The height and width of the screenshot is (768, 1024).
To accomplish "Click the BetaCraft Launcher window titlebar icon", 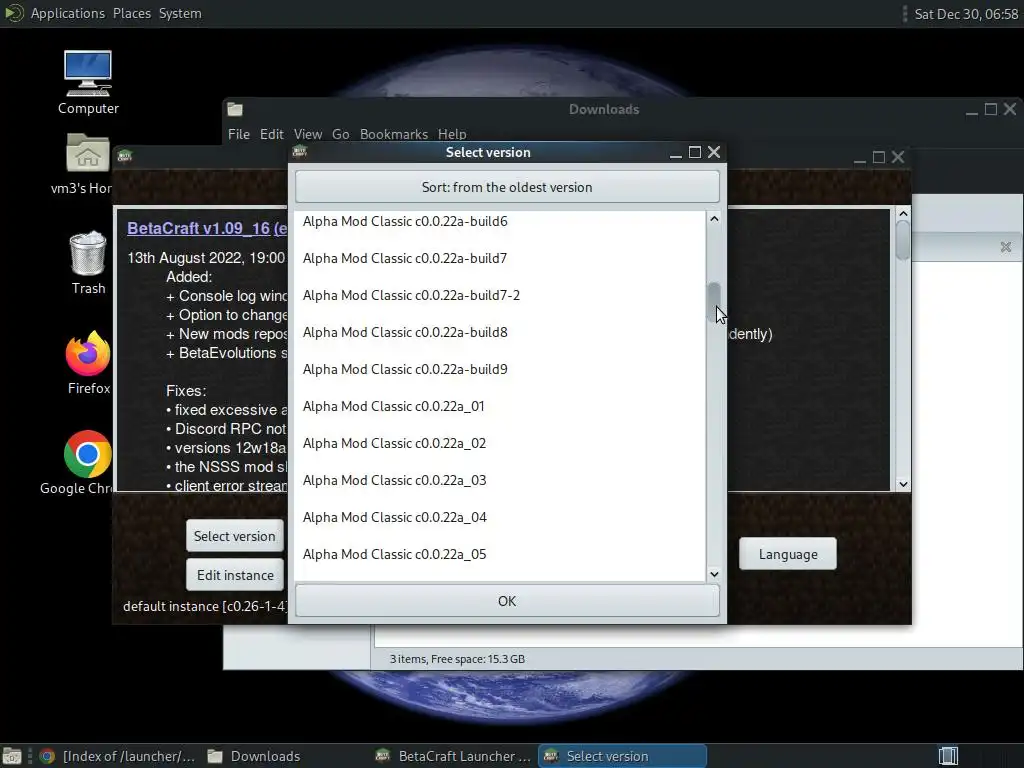I will point(124,156).
